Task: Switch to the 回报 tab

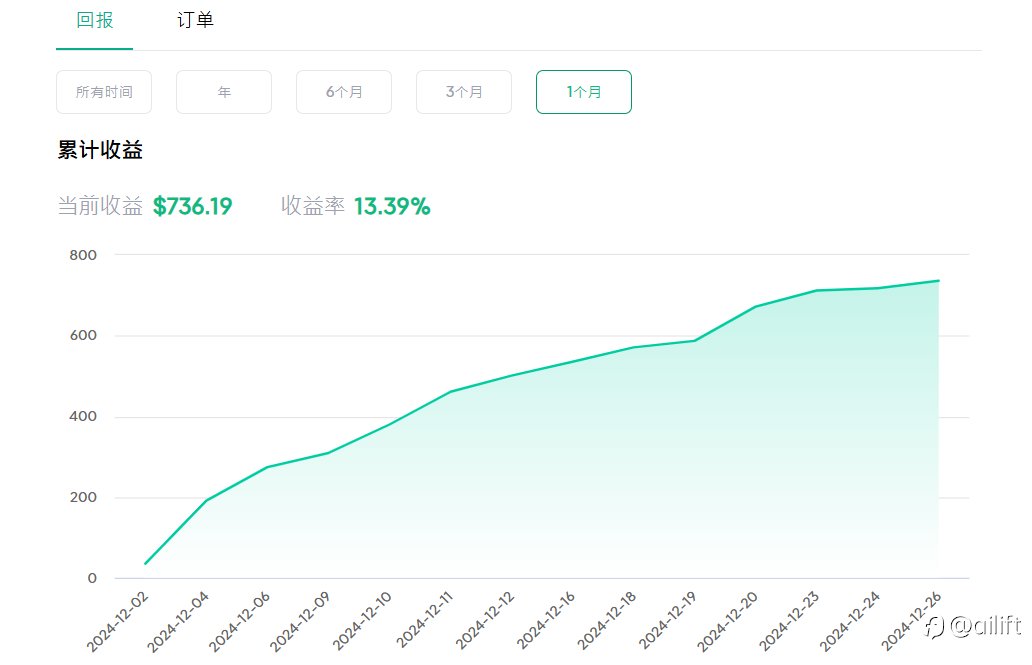Action: point(95,20)
